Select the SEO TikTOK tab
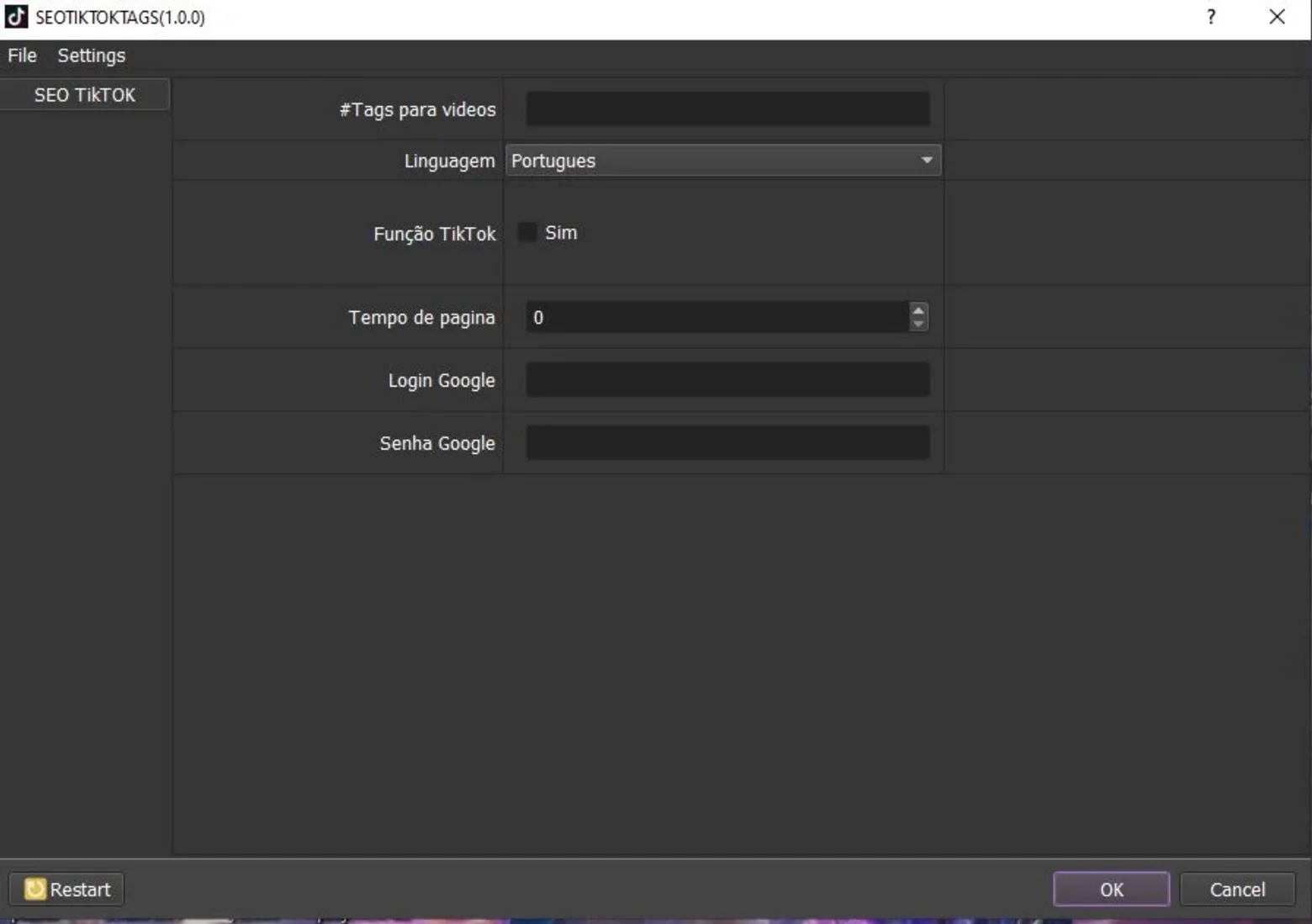The image size is (1312, 924). click(x=85, y=95)
